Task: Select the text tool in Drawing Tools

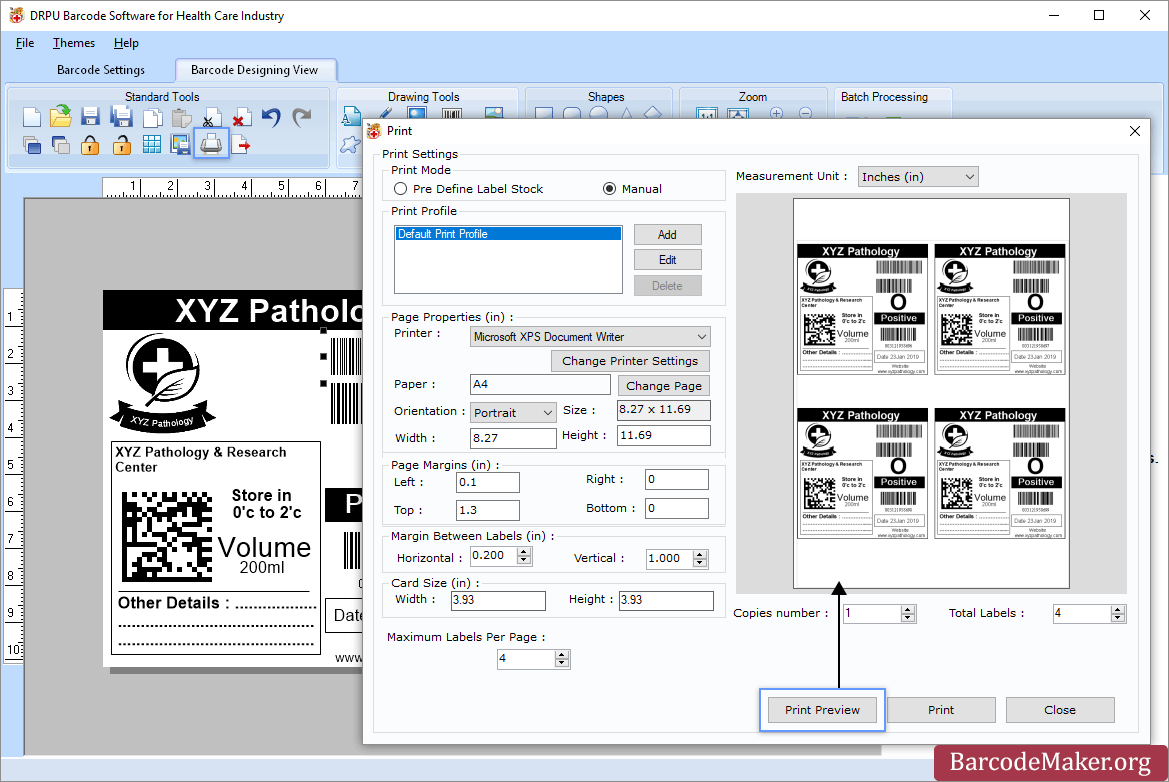Action: [350, 116]
